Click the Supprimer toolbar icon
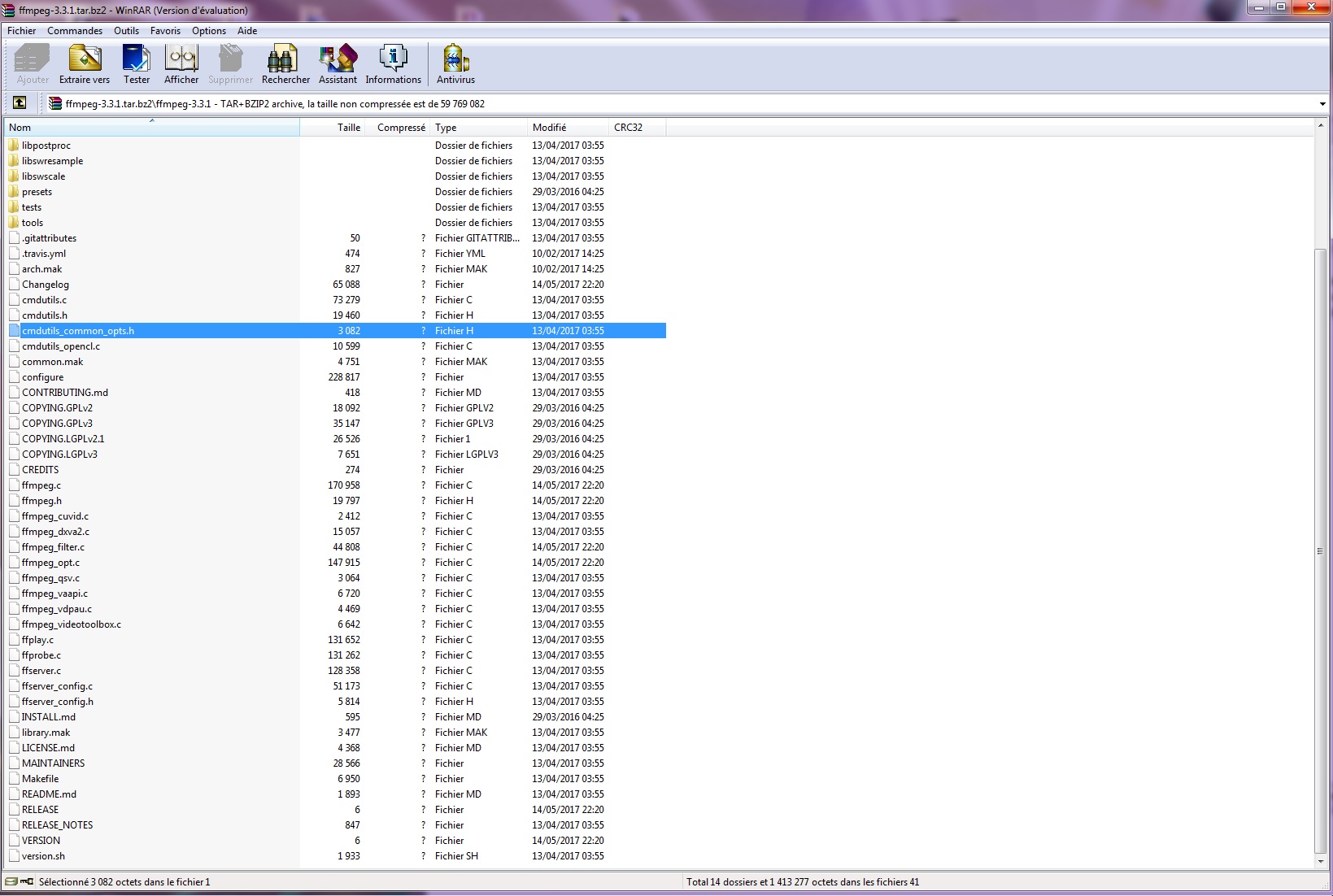Screen dimensions: 1333x896 pyautogui.click(x=230, y=59)
